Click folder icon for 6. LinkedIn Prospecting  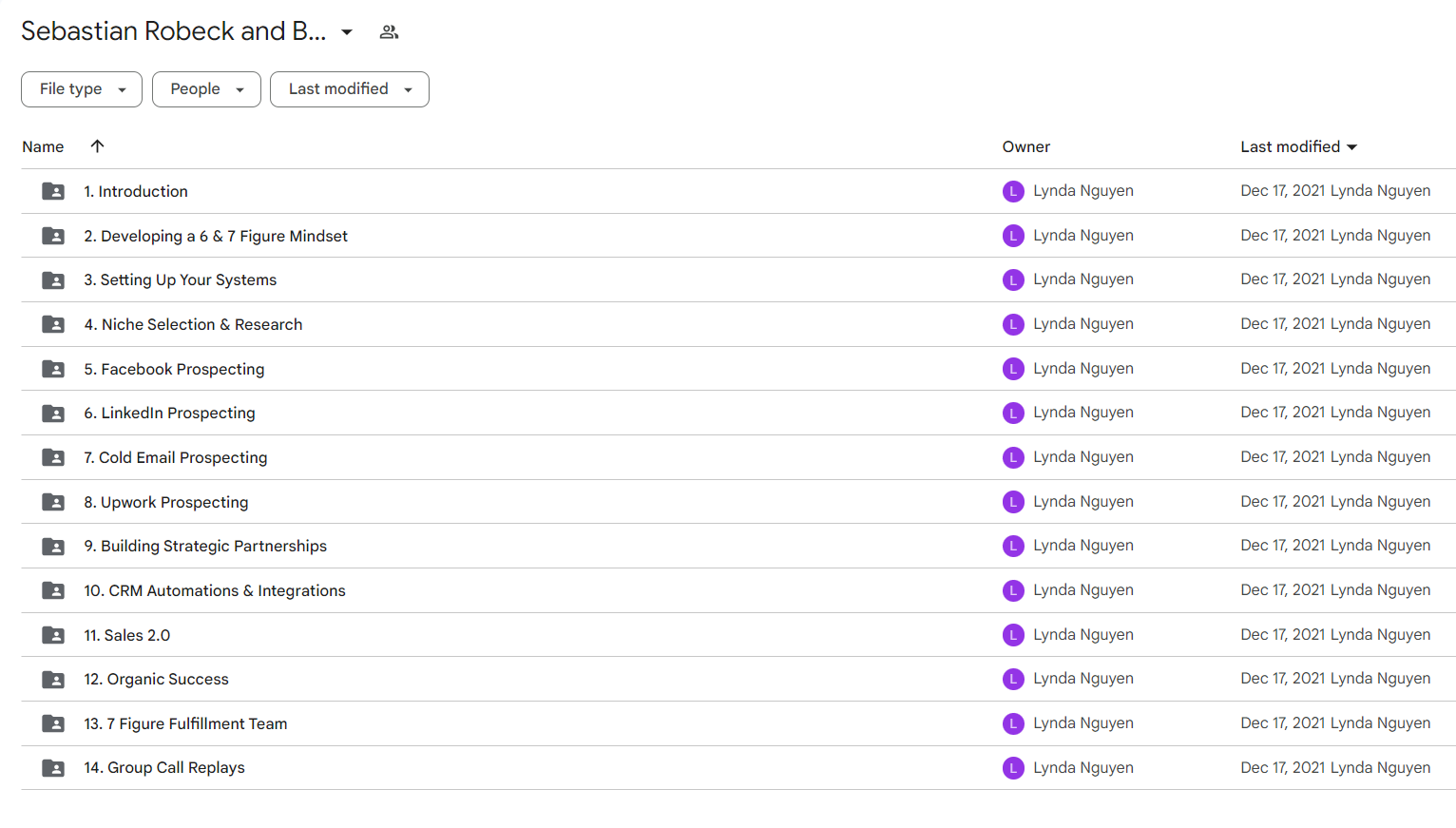tap(53, 414)
